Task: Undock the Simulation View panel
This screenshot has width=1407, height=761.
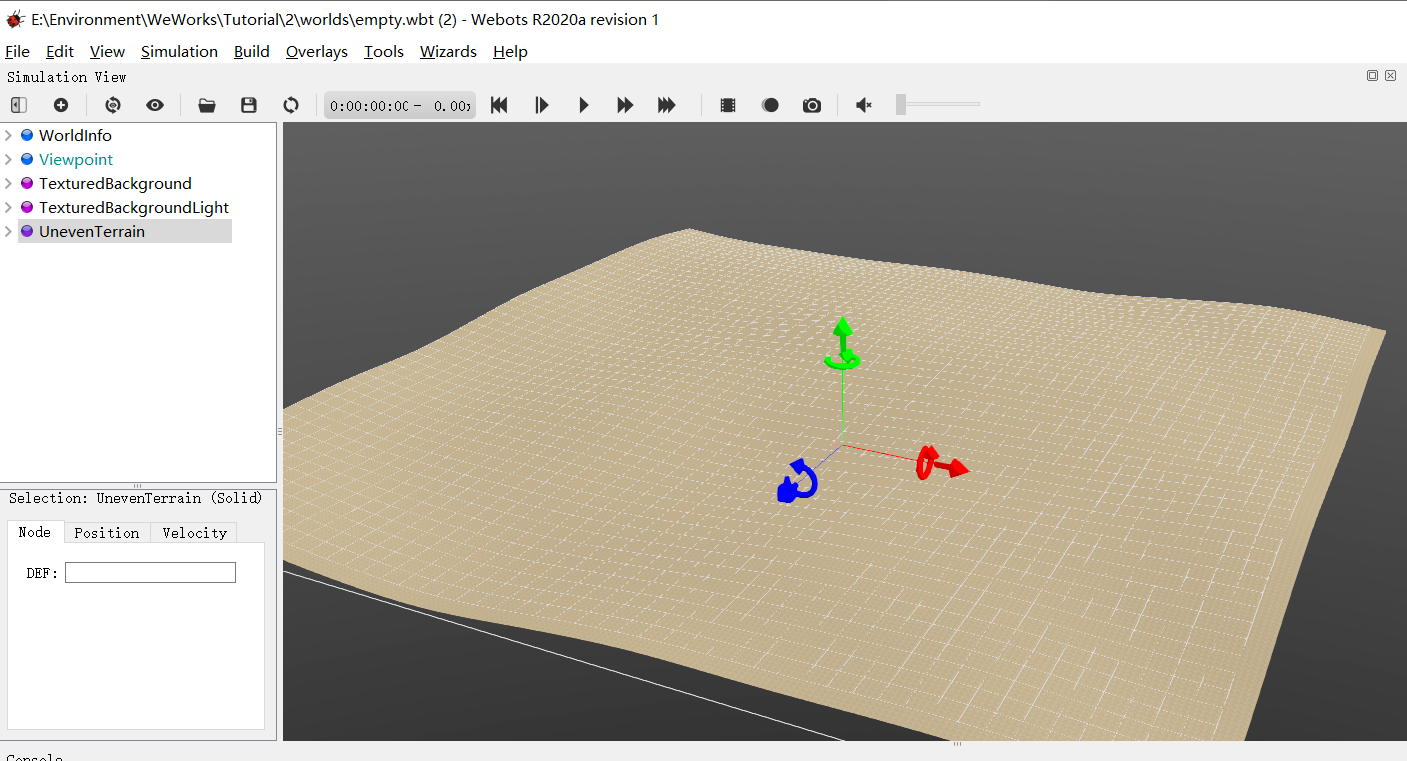Action: click(1372, 76)
